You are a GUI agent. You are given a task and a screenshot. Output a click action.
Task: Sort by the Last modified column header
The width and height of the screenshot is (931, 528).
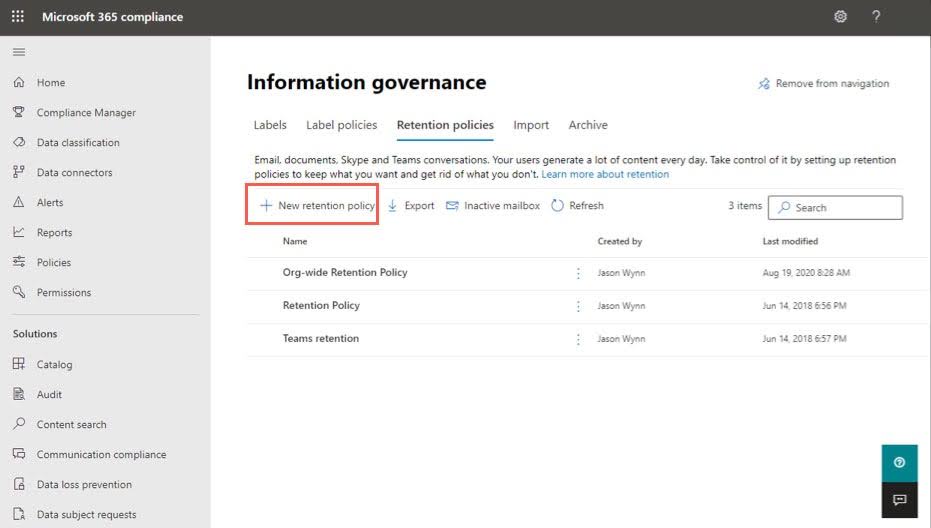790,241
